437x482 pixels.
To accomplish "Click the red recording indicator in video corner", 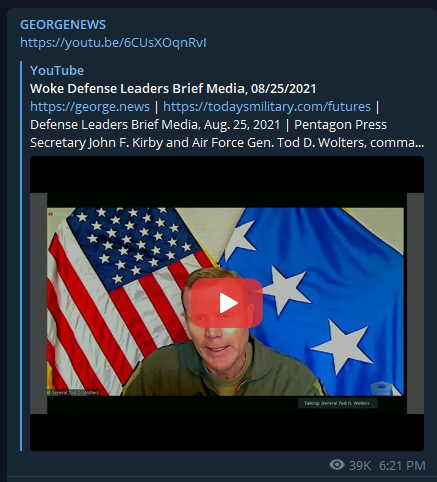I will (x=50, y=214).
